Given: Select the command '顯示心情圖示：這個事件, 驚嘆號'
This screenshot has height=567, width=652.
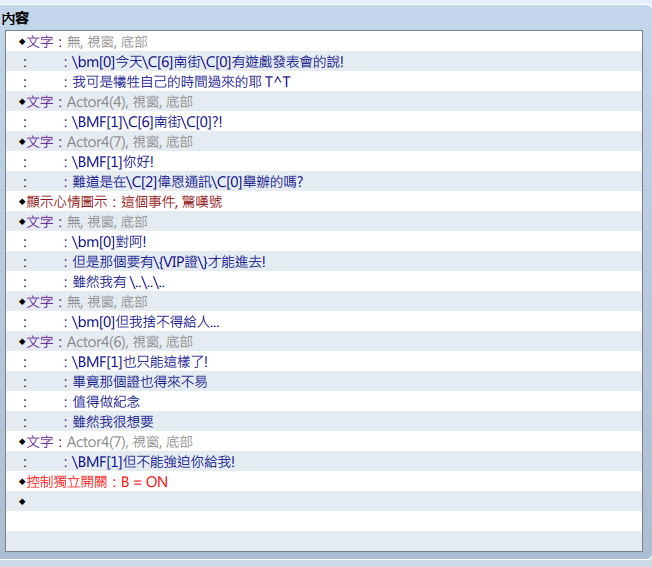Looking at the screenshot, I should (324, 202).
